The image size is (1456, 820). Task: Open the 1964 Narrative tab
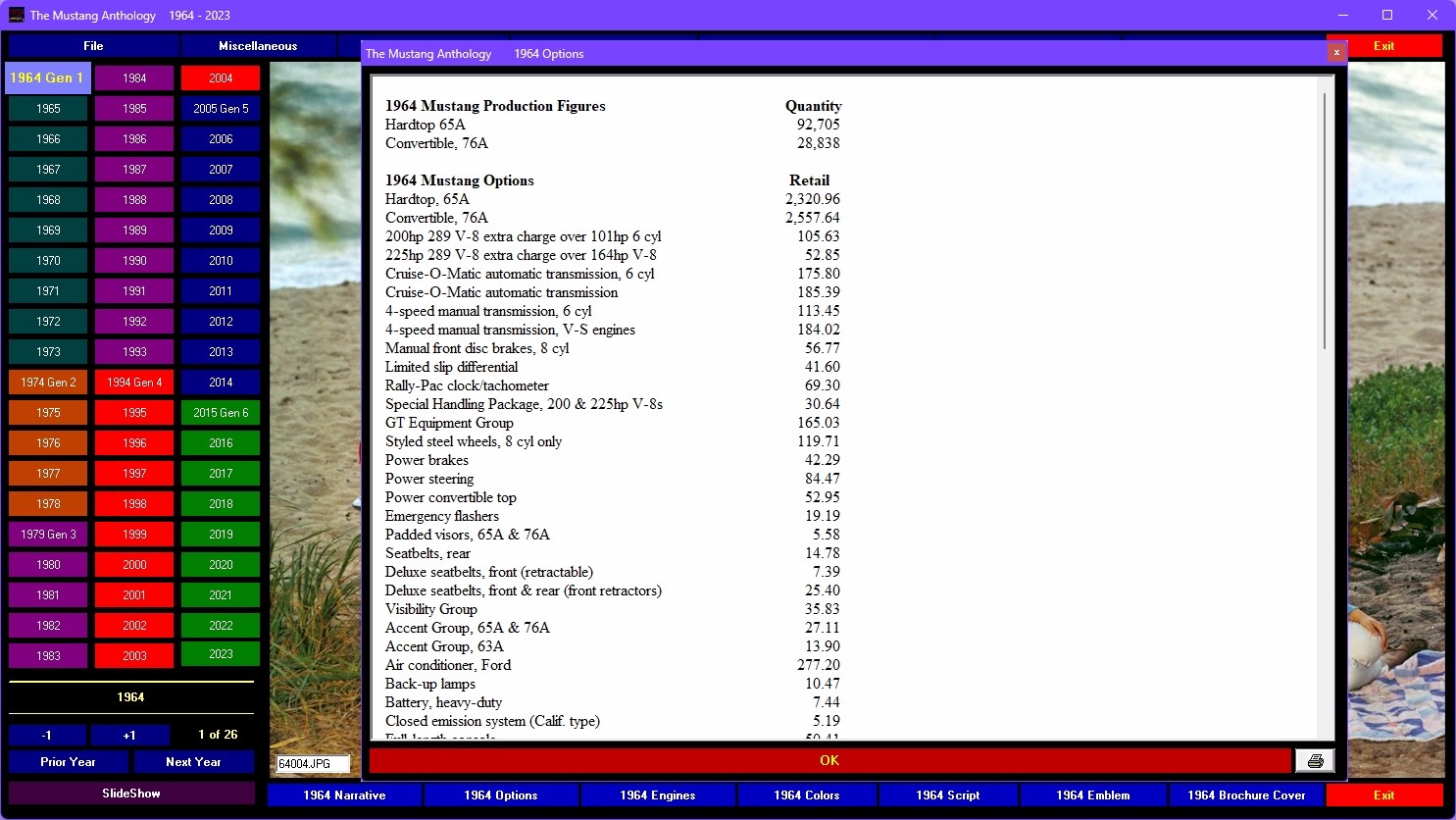pos(344,795)
